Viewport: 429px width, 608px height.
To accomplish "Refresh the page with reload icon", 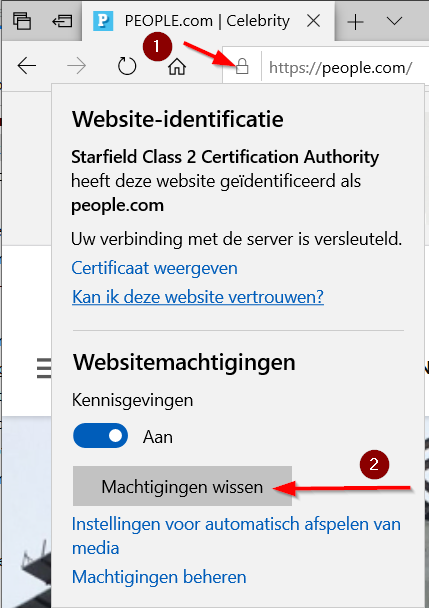I will point(127,66).
